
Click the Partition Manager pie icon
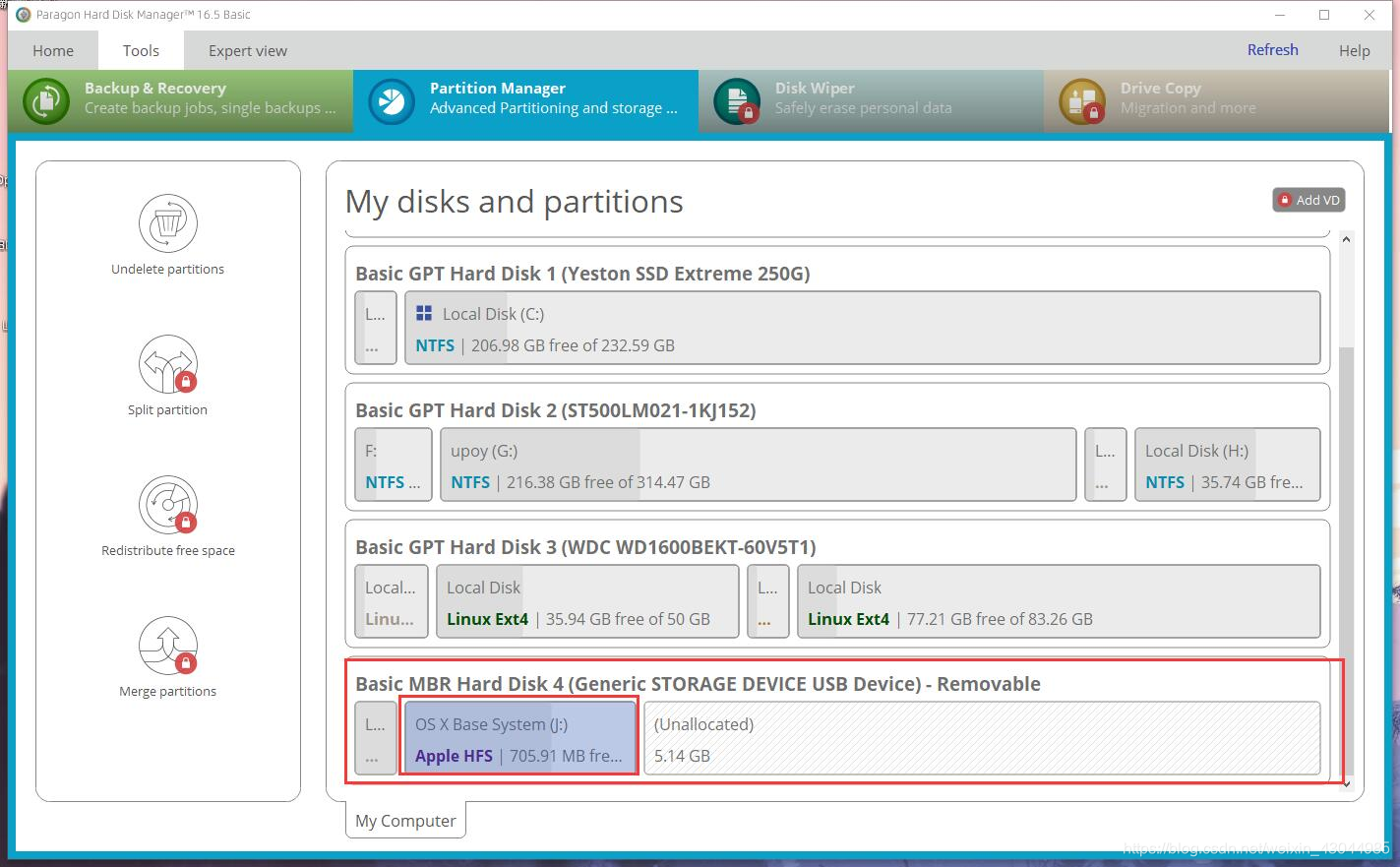pos(392,101)
